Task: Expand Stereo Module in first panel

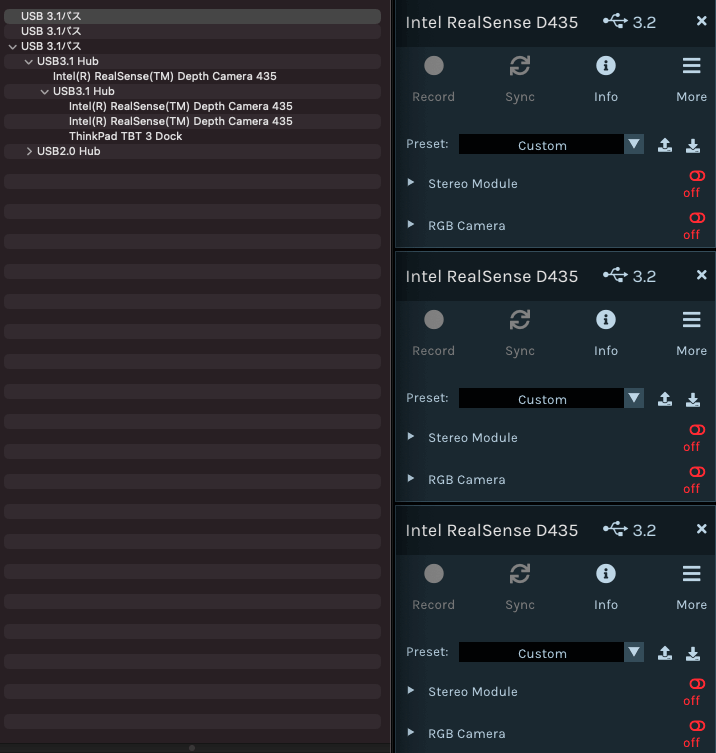Action: pyautogui.click(x=411, y=182)
